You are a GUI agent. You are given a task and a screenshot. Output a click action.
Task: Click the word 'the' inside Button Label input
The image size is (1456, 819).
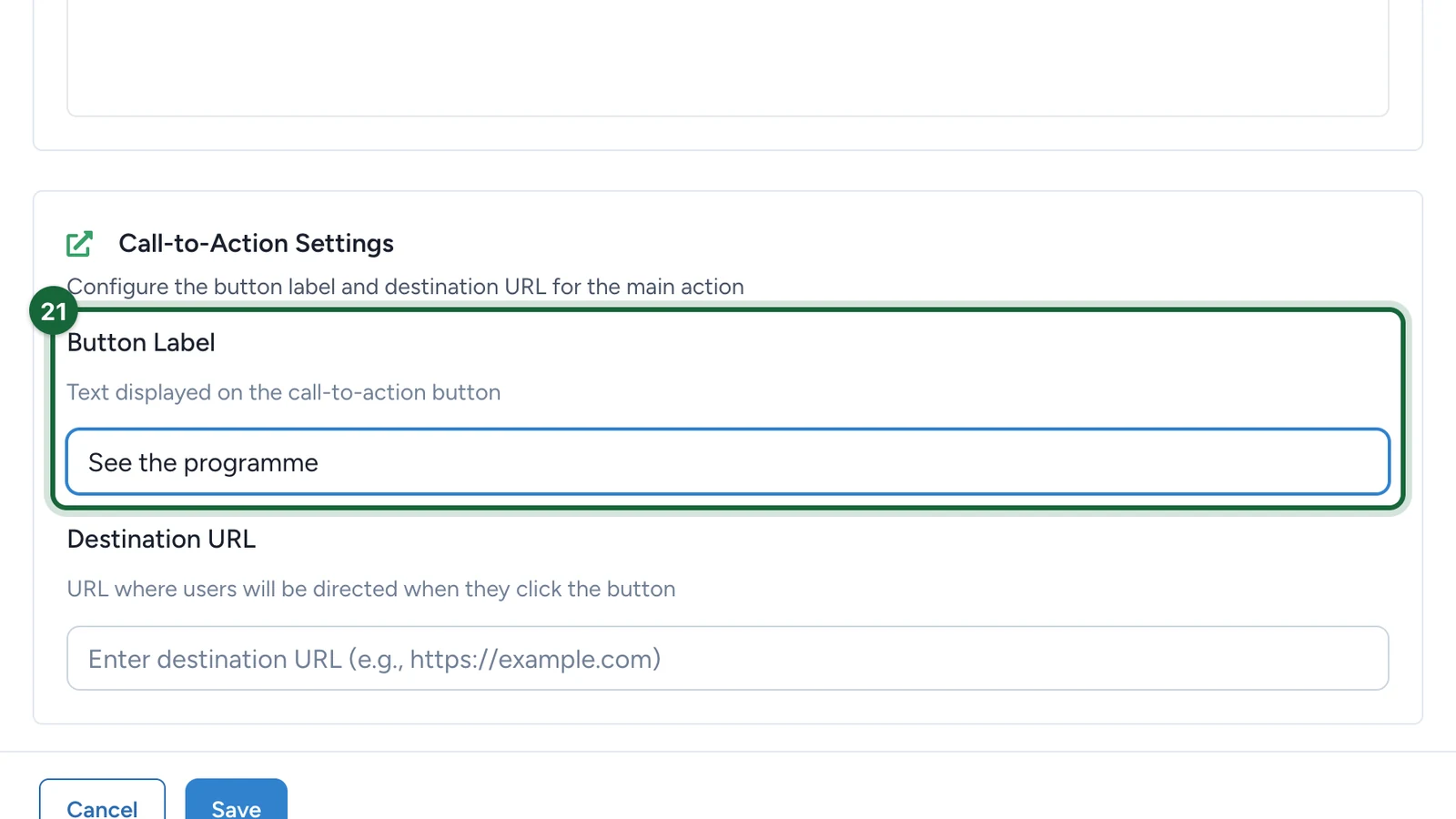coord(157,462)
